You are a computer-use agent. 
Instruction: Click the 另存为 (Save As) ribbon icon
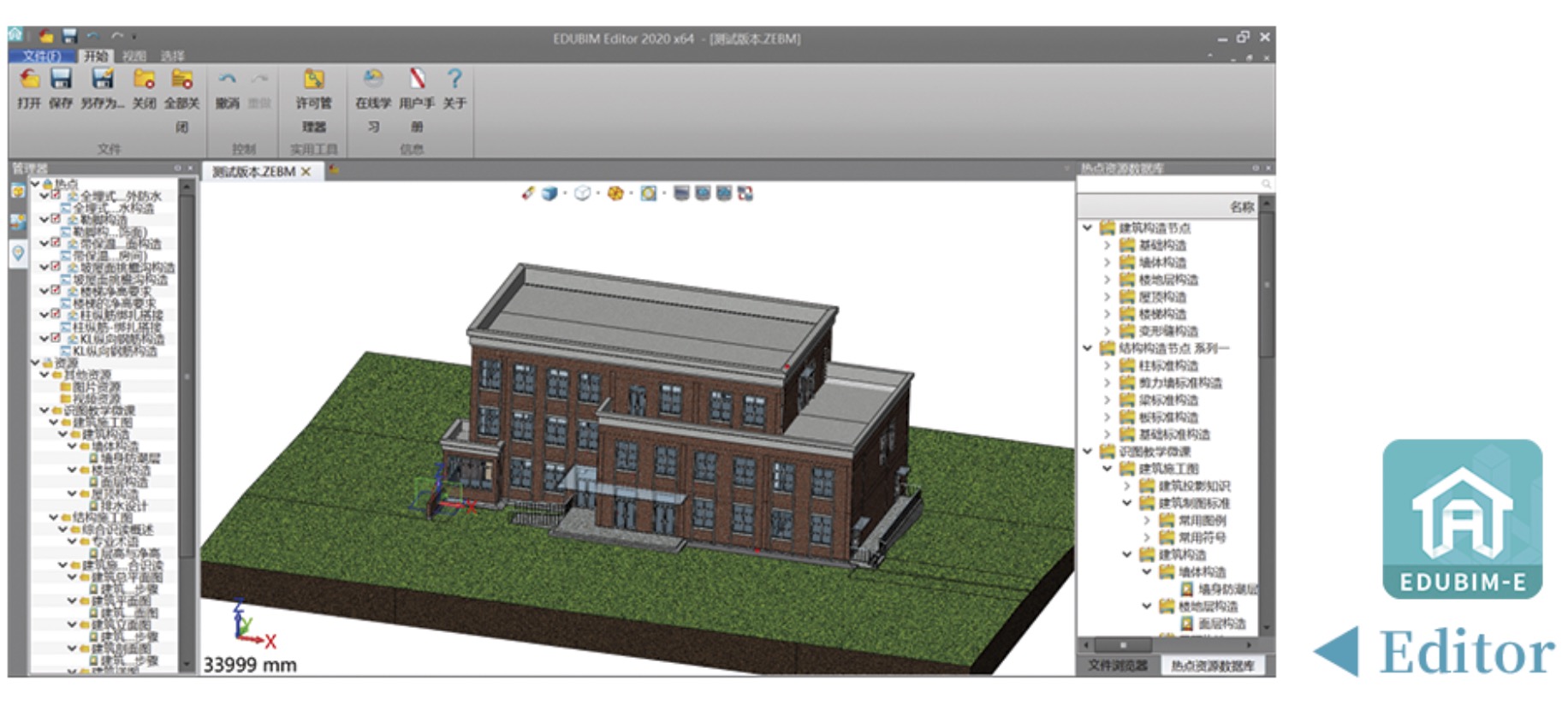pyautogui.click(x=103, y=80)
